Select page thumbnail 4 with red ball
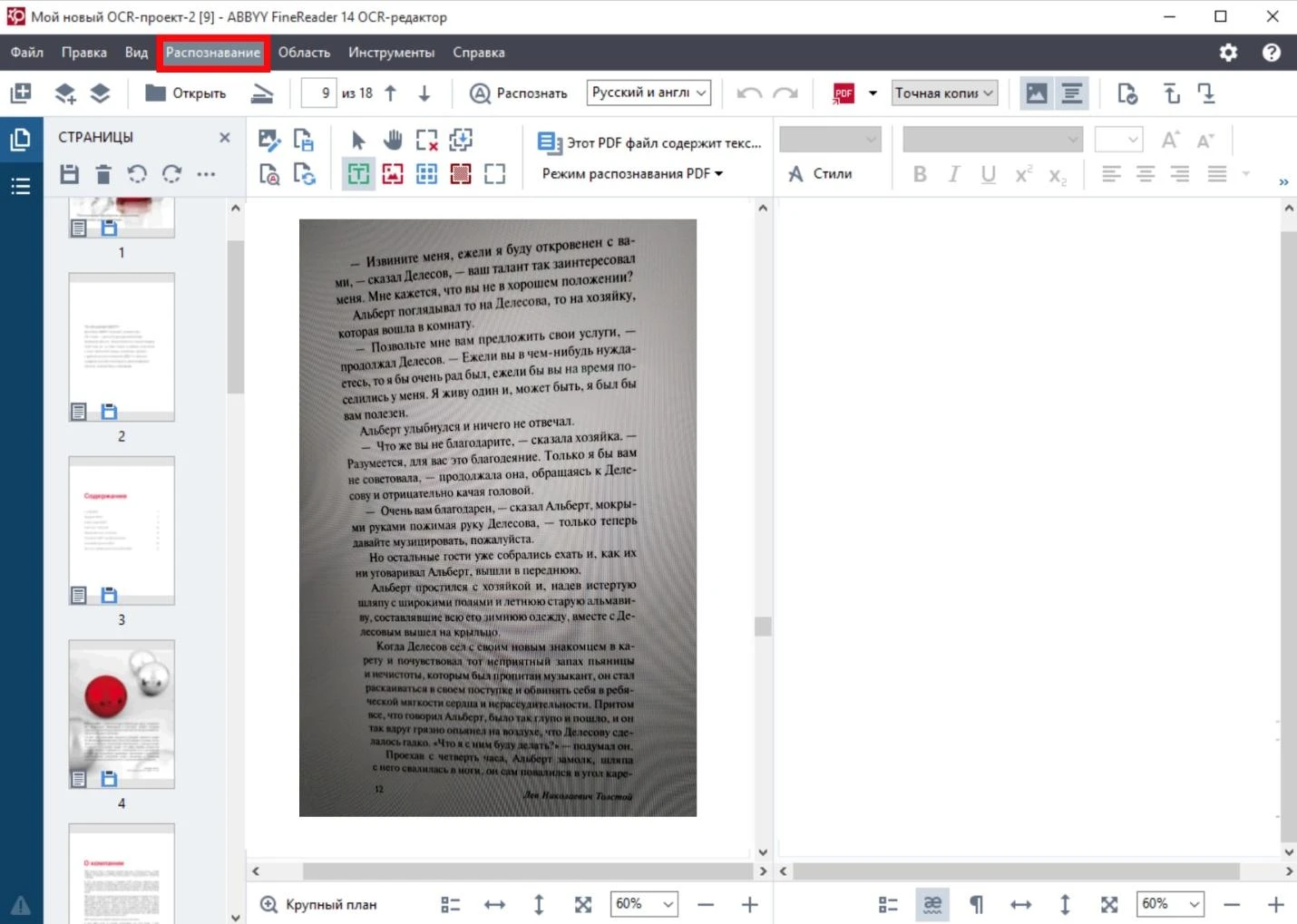 click(122, 715)
